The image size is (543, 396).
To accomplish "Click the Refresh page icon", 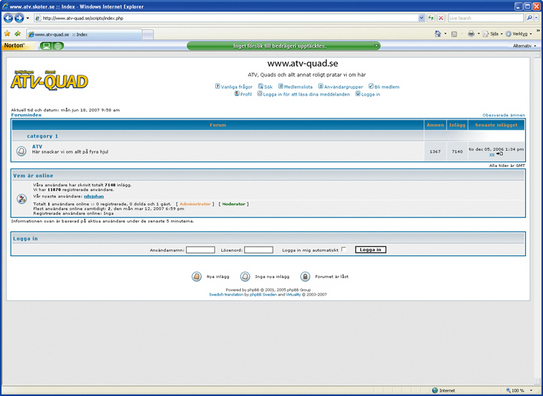I will pyautogui.click(x=431, y=18).
